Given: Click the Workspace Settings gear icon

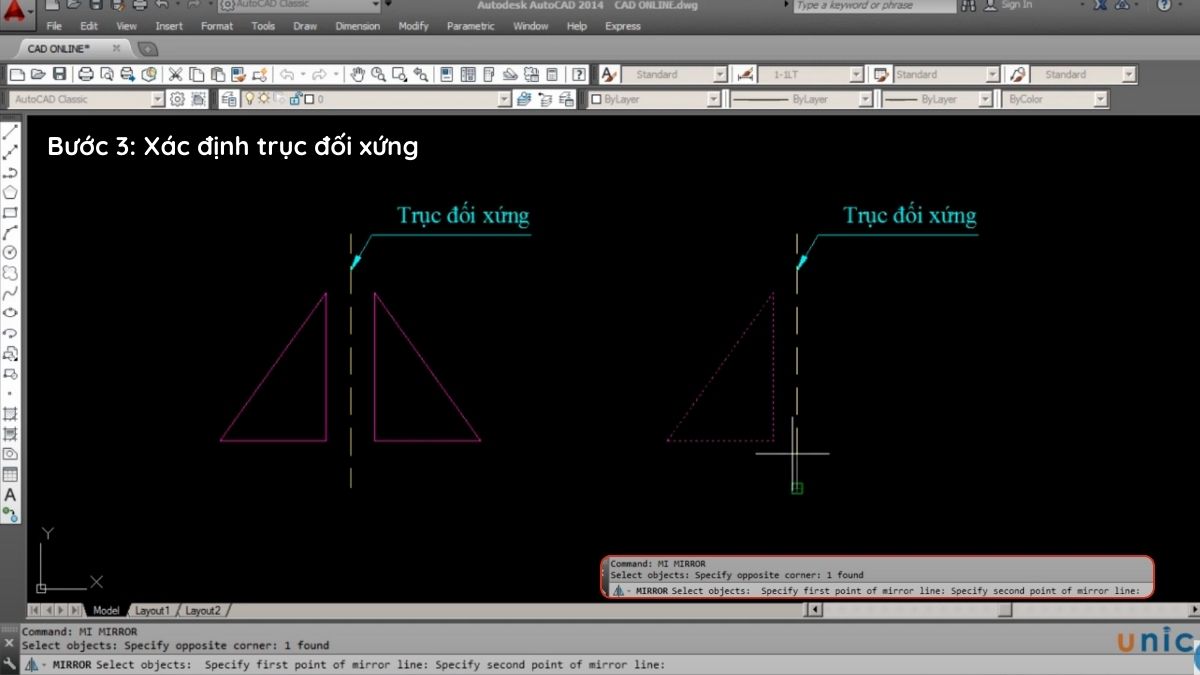Looking at the screenshot, I should click(177, 99).
